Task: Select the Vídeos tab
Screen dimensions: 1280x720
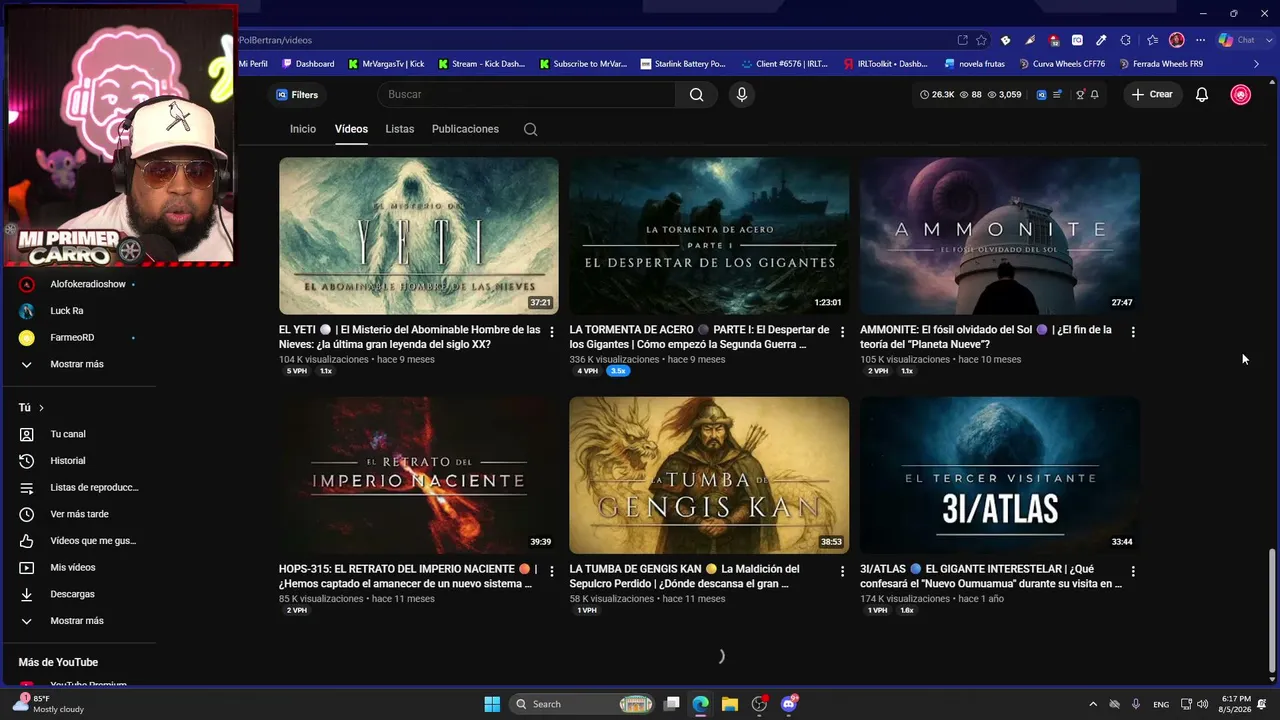Action: [x=351, y=129]
